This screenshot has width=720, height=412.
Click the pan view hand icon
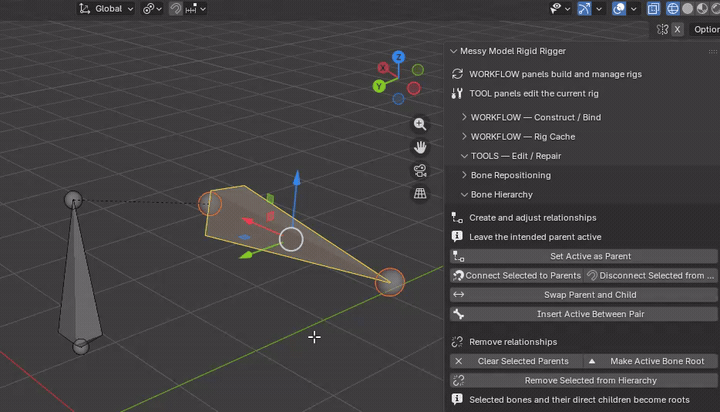click(x=420, y=147)
